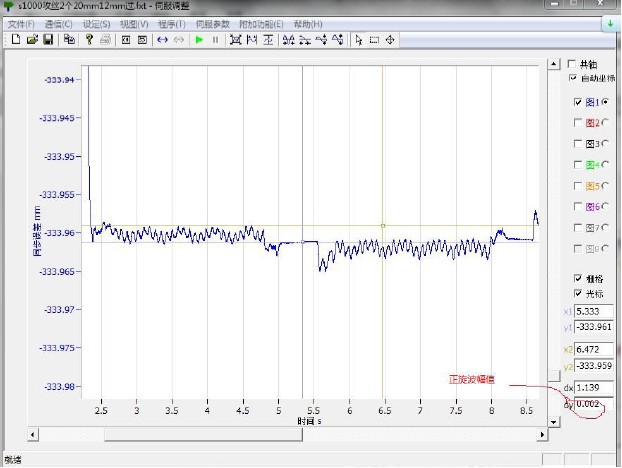Click the Save floppy disk icon
The width and height of the screenshot is (622, 468).
47,40
